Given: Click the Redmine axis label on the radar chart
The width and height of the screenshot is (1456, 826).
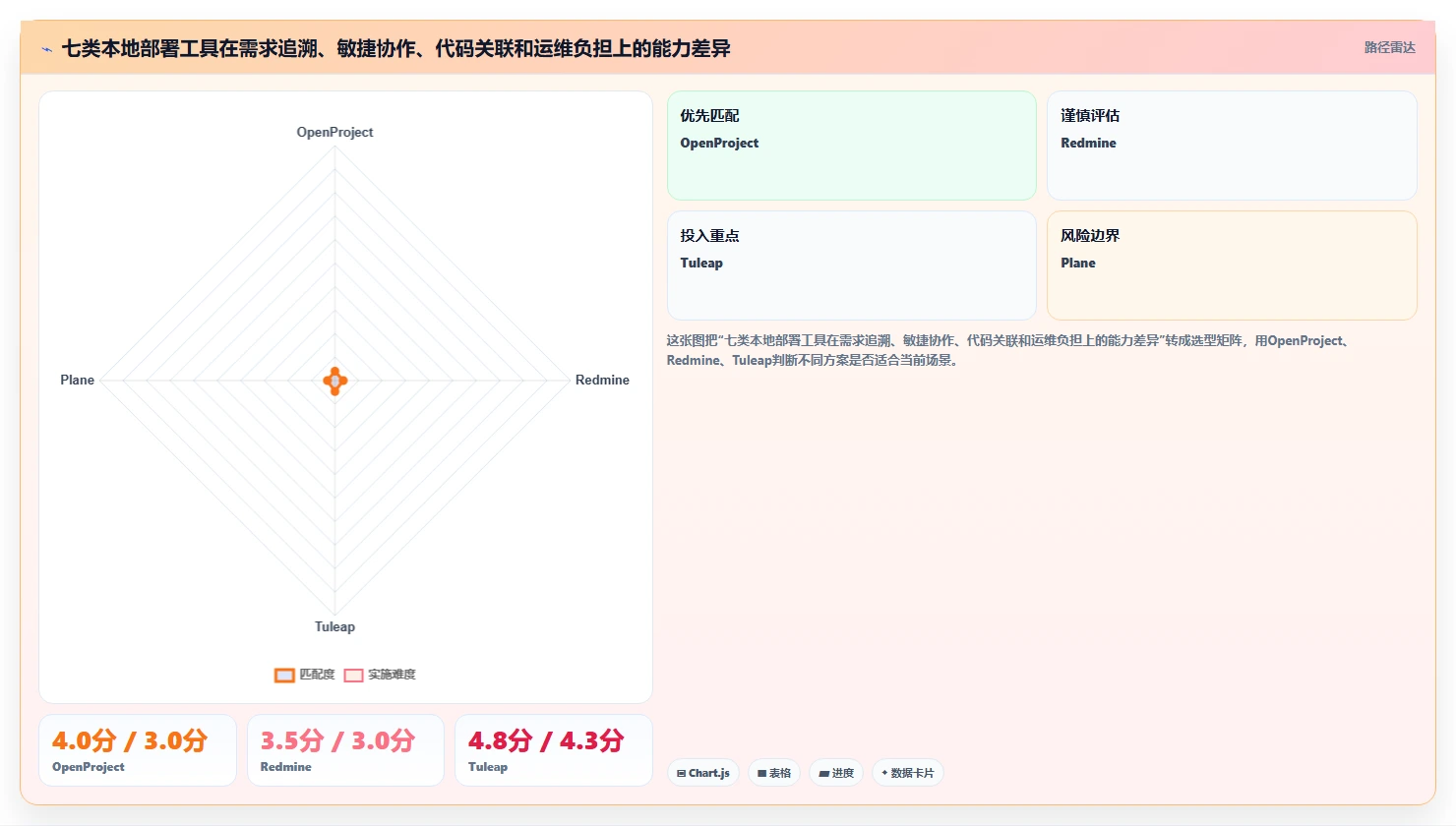Looking at the screenshot, I should click(x=602, y=380).
